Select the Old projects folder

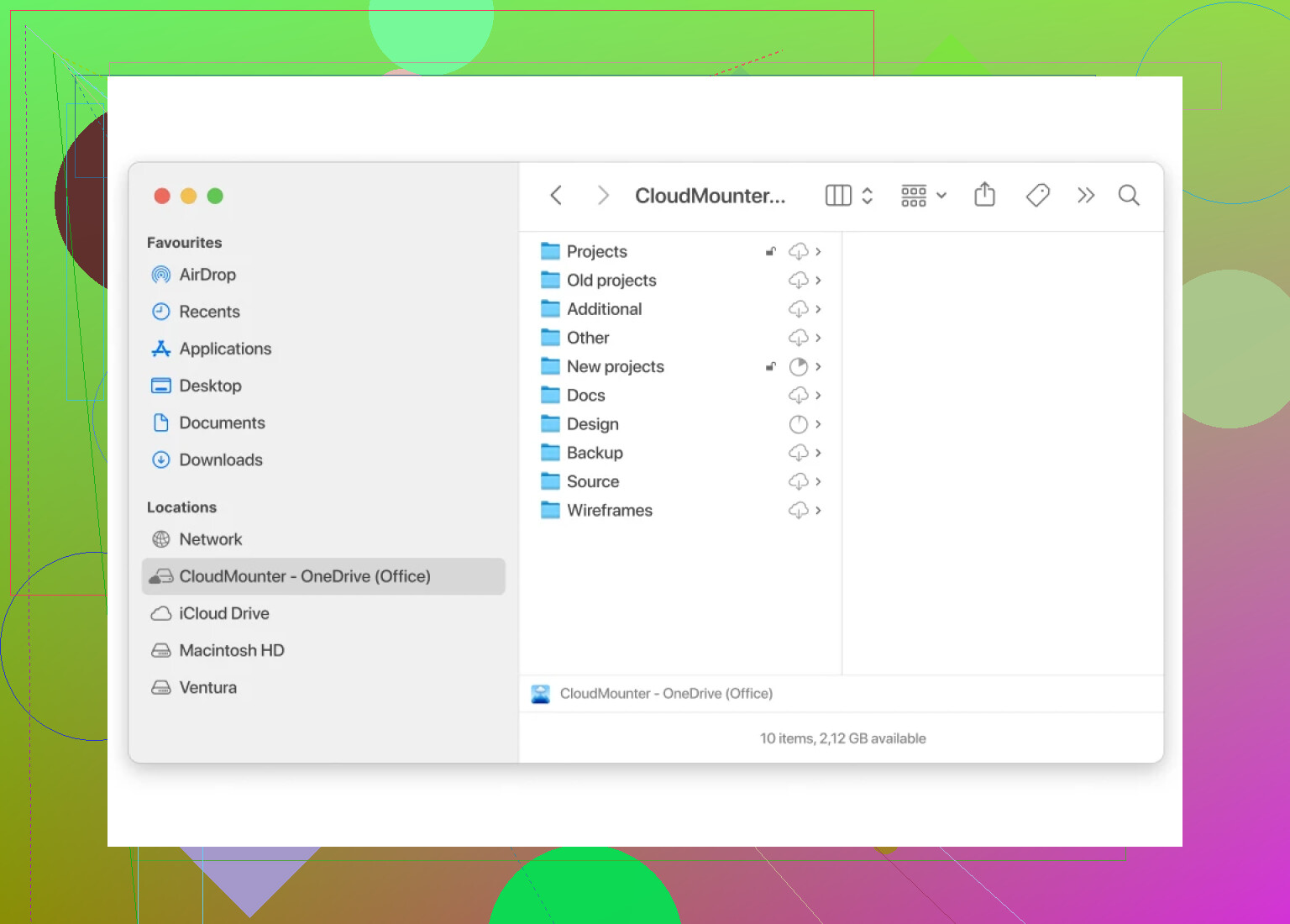680,280
